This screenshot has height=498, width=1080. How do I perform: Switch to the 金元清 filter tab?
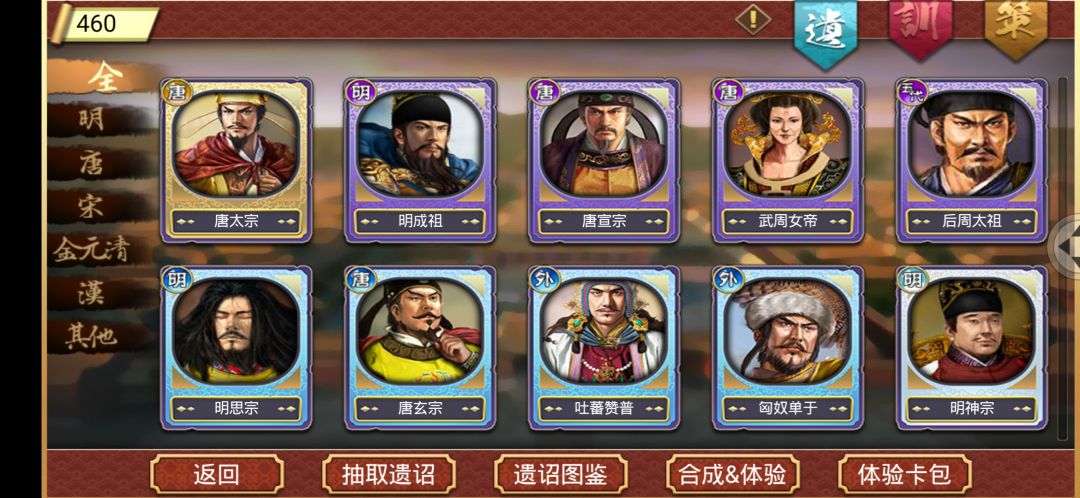(x=92, y=251)
